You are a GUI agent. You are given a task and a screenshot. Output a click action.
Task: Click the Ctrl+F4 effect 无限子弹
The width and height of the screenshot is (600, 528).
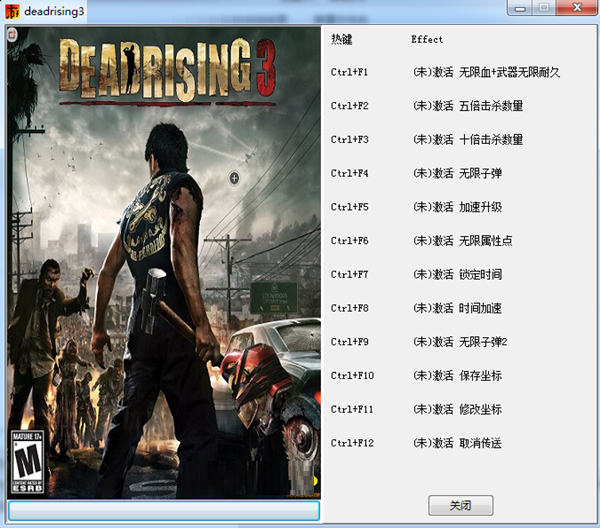pyautogui.click(x=480, y=173)
